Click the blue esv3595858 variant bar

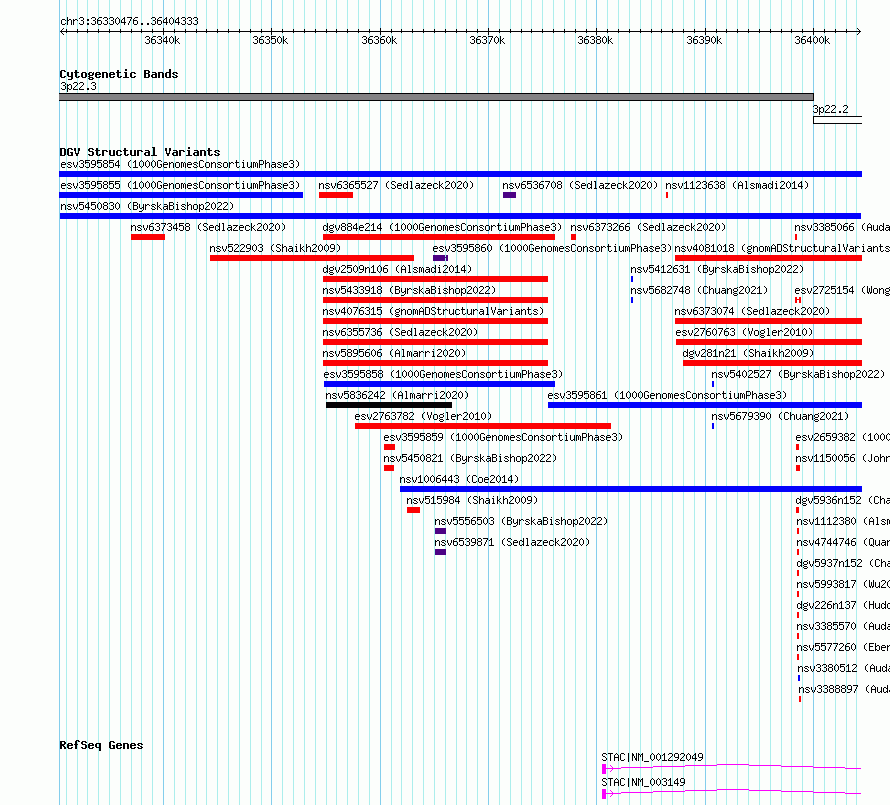coord(439,384)
